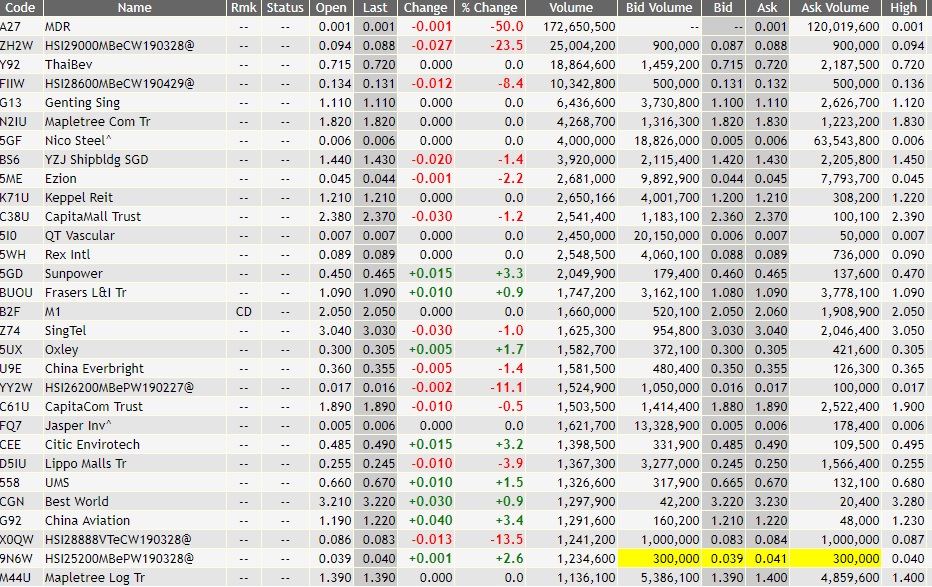Image resolution: width=932 pixels, height=587 pixels.
Task: Sort by Bid Volume column header
Action: click(659, 8)
